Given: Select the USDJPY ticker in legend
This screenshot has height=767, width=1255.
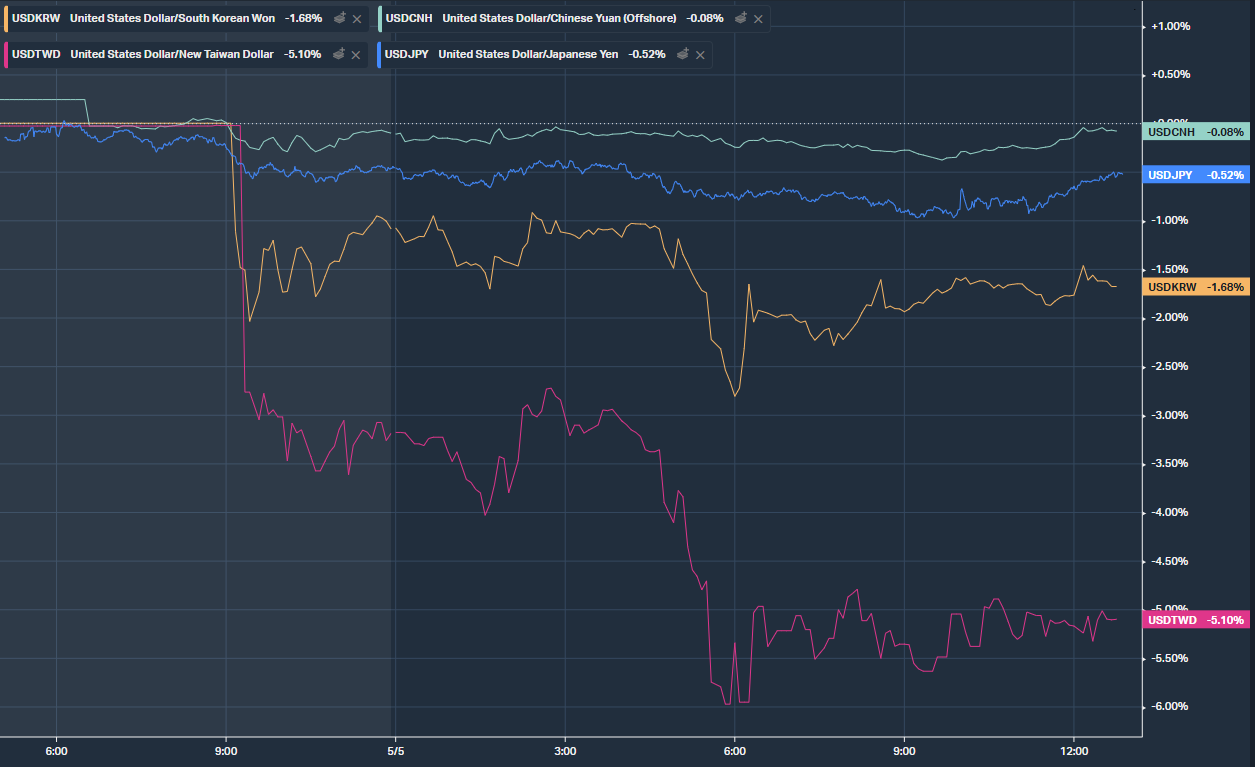Looking at the screenshot, I should click(407, 54).
